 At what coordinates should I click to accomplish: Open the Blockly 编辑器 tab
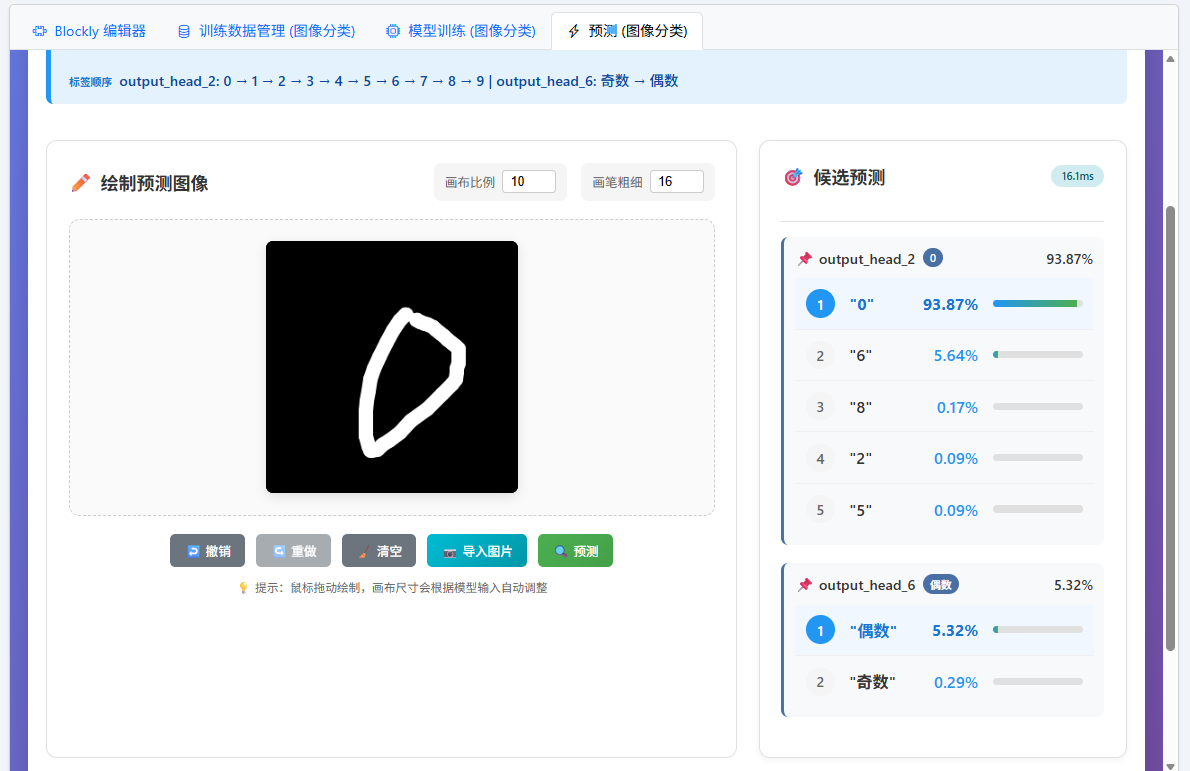click(89, 31)
